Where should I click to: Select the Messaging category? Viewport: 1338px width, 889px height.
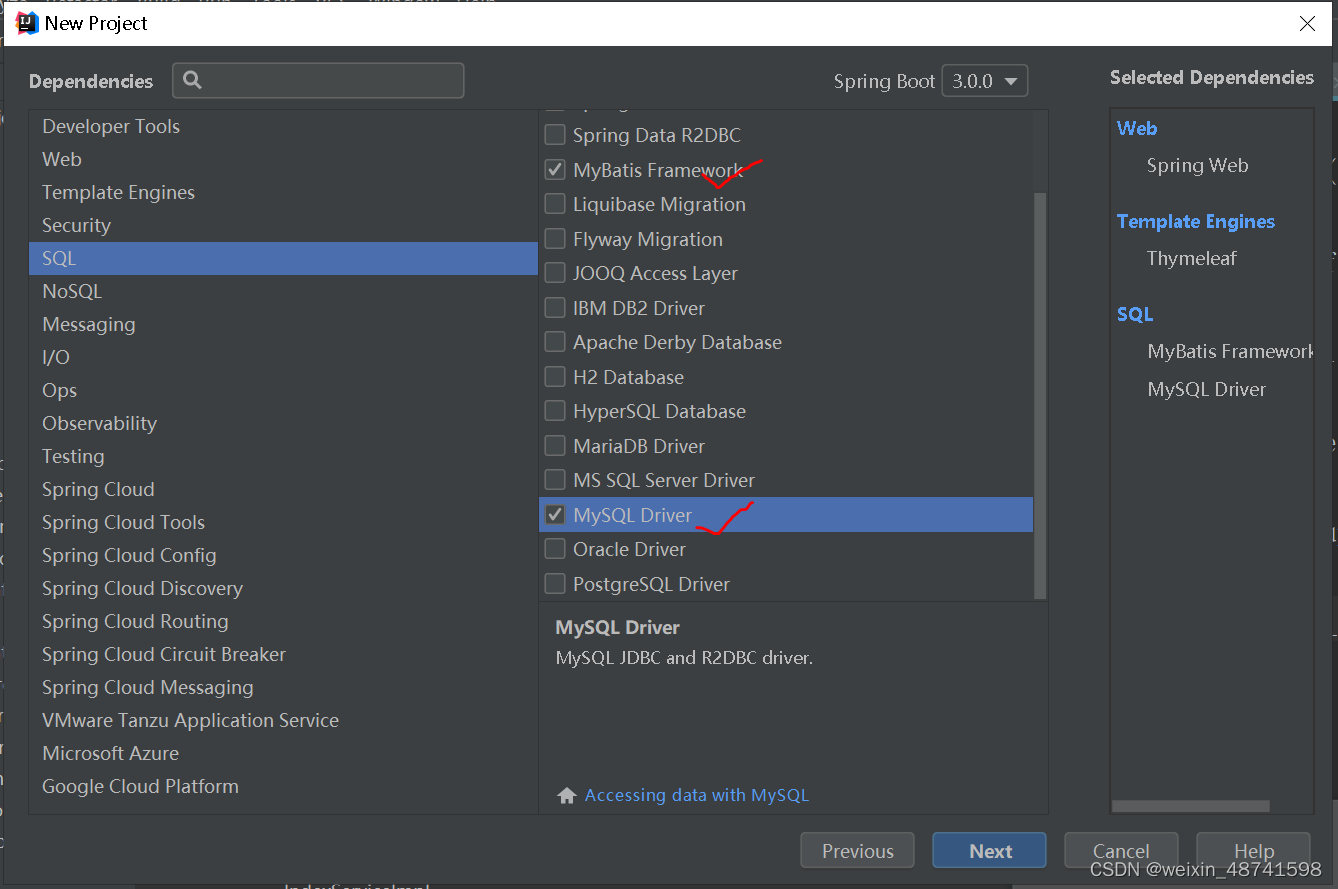283,324
